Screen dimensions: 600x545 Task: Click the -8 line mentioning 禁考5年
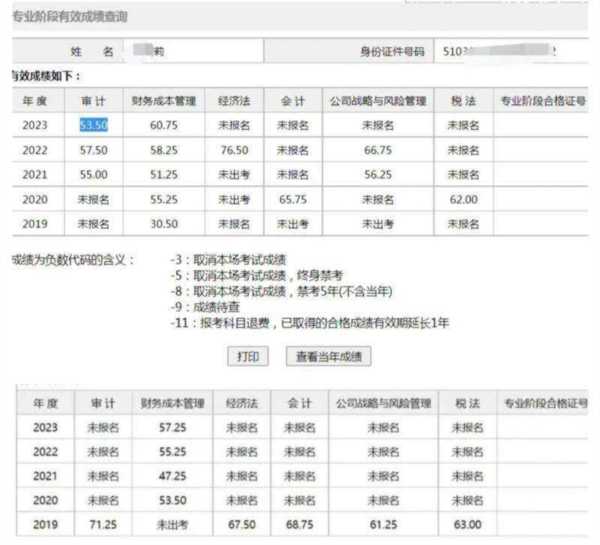click(281, 291)
